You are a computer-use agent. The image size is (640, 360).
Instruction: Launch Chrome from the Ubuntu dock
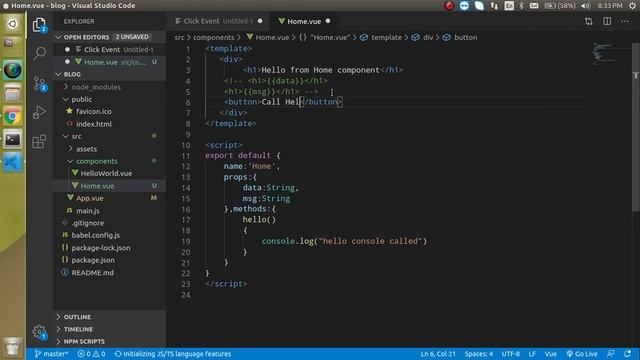tap(13, 117)
